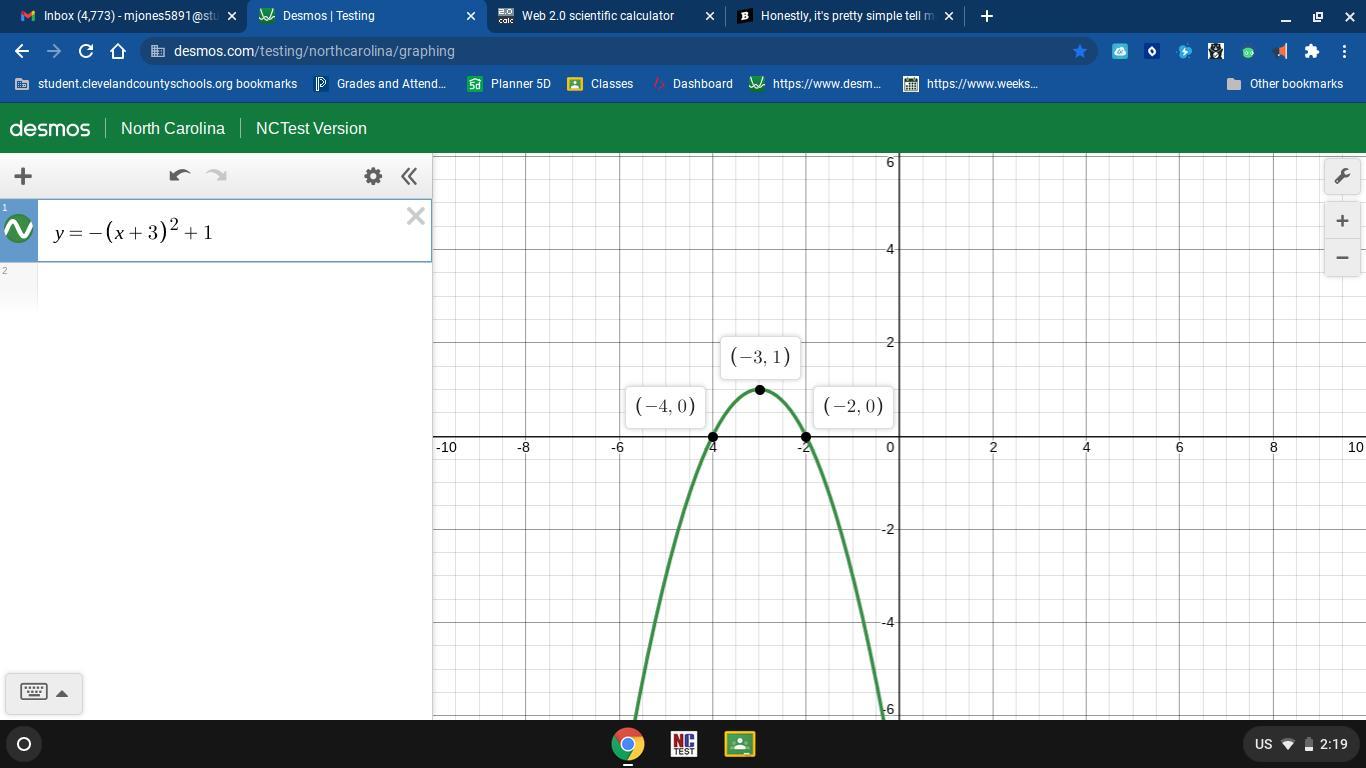1366x768 pixels.
Task: Show the on-screen keypad
Action: (33, 692)
